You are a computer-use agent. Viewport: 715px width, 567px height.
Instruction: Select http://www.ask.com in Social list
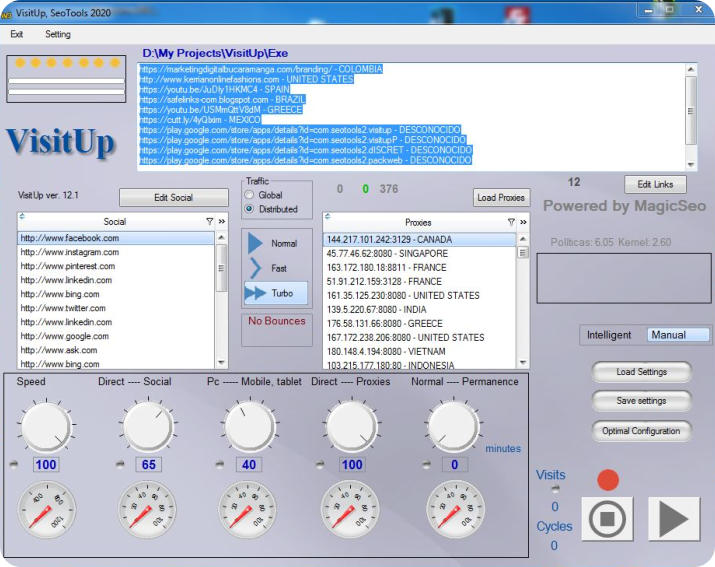coord(116,350)
